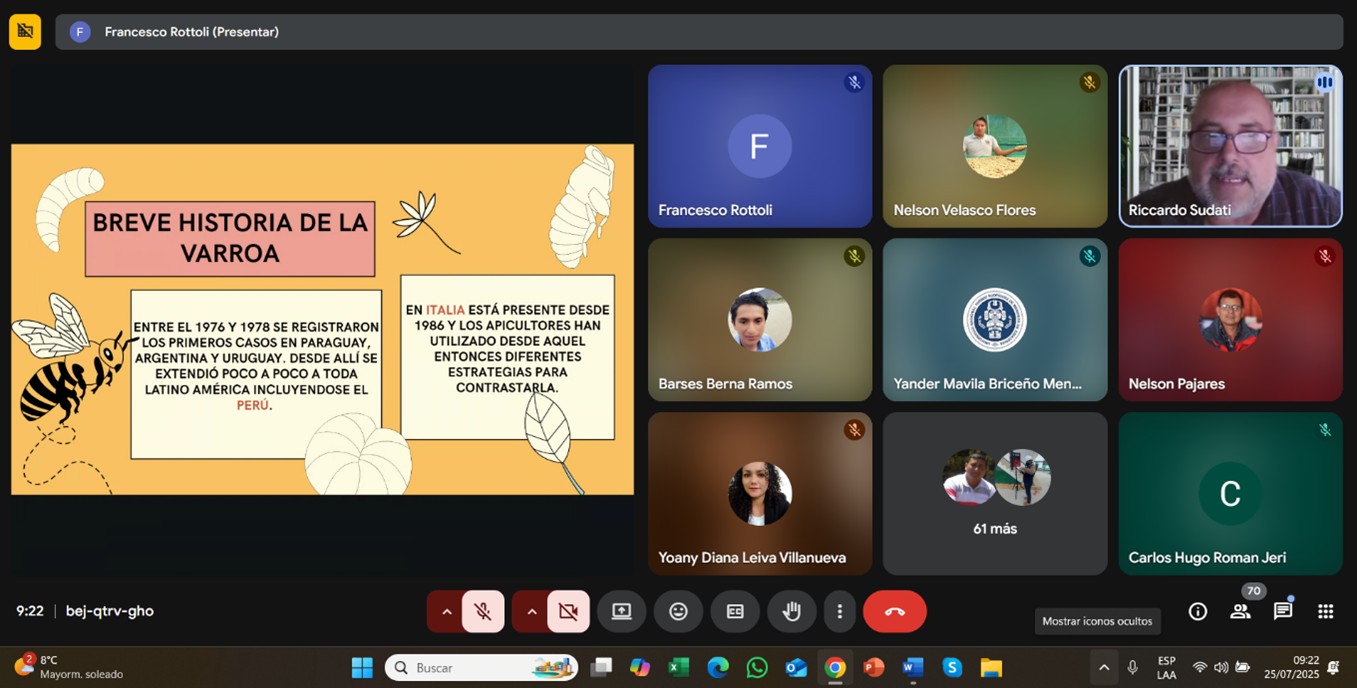
Task: Open WhatsApp from the taskbar
Action: coord(757,668)
